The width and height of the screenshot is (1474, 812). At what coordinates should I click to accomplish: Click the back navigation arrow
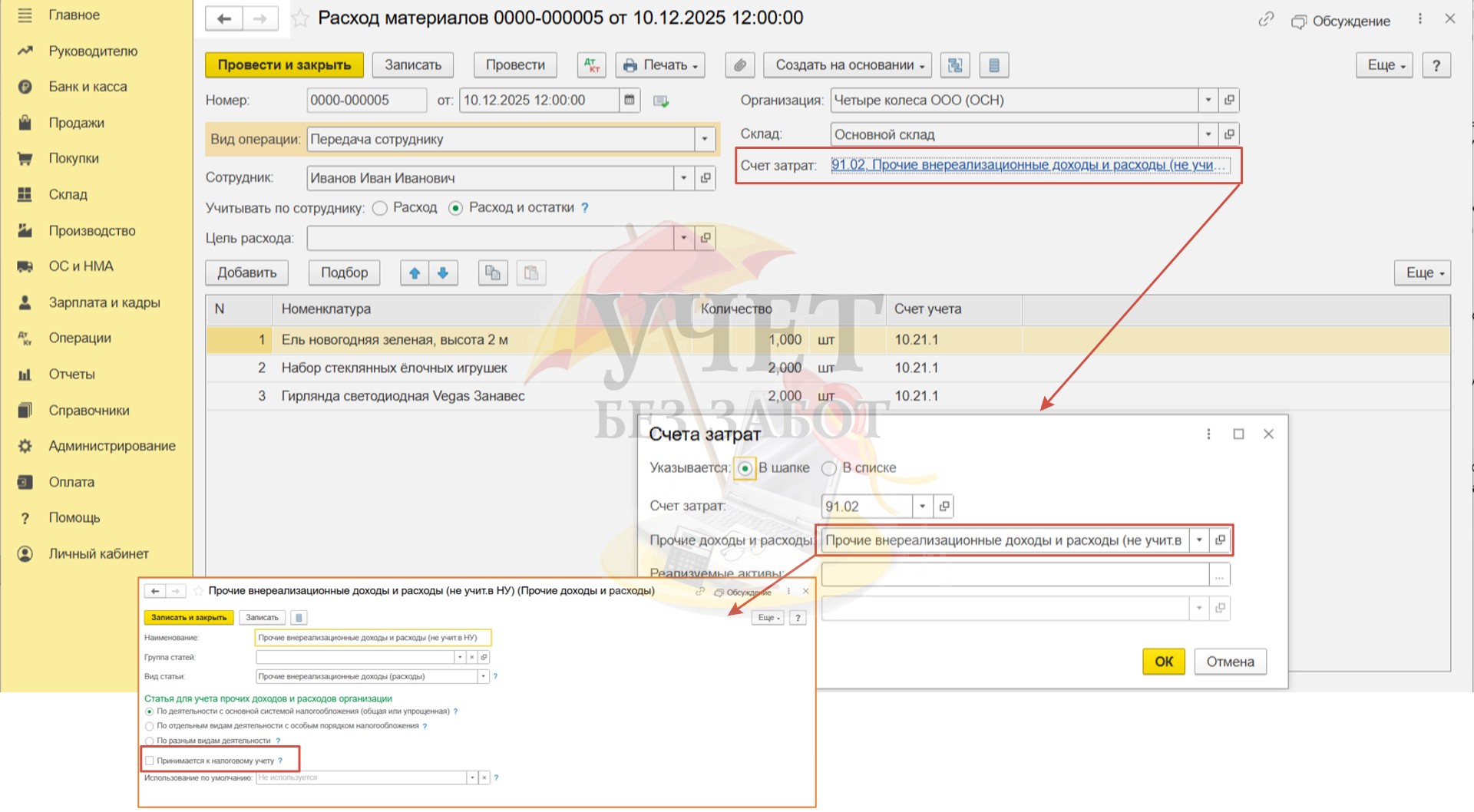(x=224, y=18)
